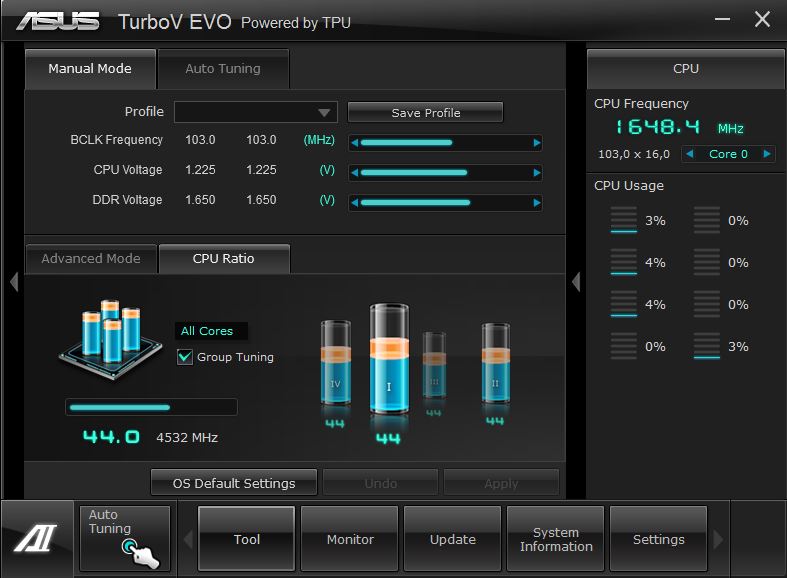
Task: Minimize the TurboV EVO window
Action: click(x=722, y=19)
